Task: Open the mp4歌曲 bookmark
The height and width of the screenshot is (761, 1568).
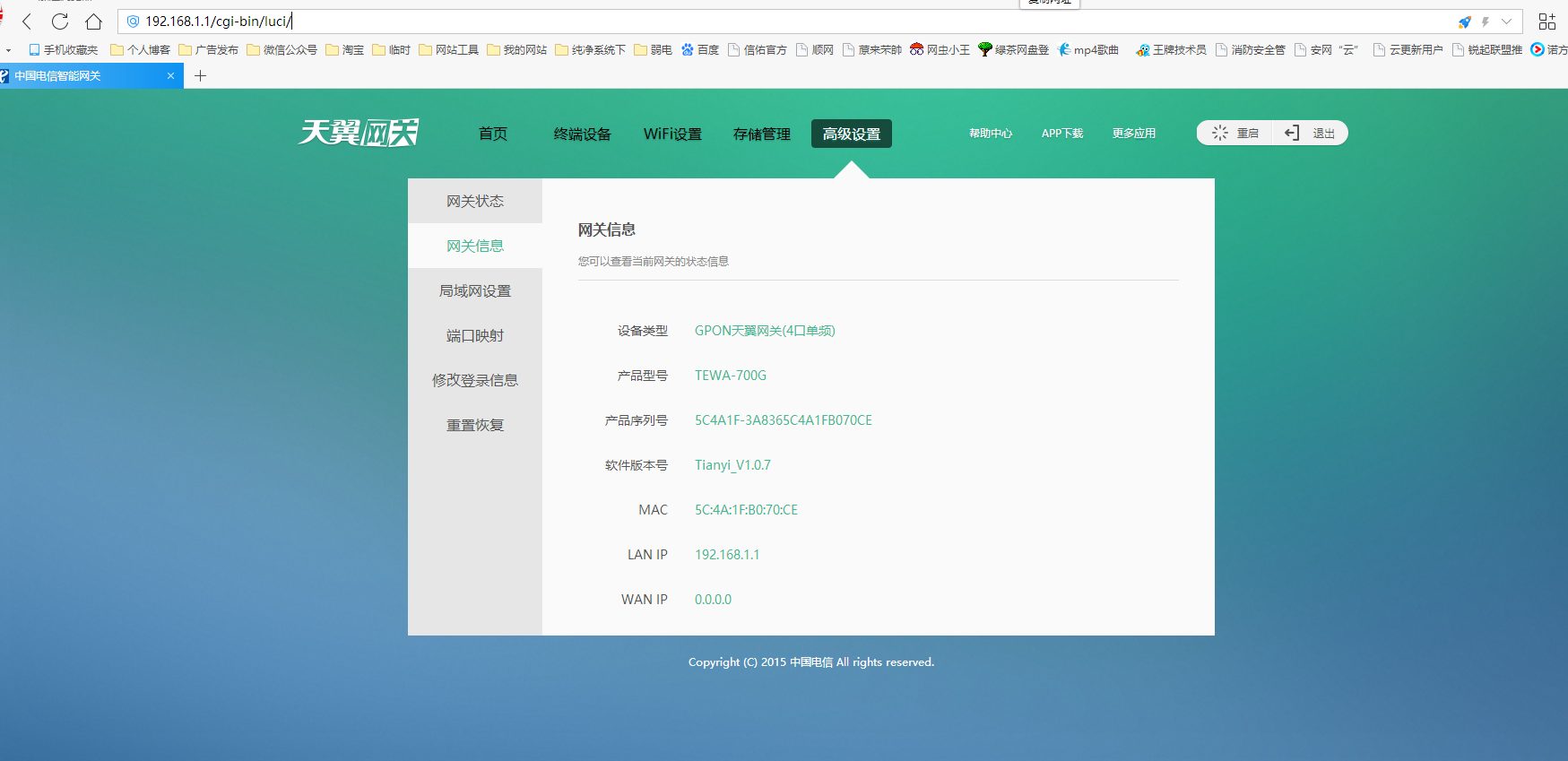Action: [x=1089, y=50]
